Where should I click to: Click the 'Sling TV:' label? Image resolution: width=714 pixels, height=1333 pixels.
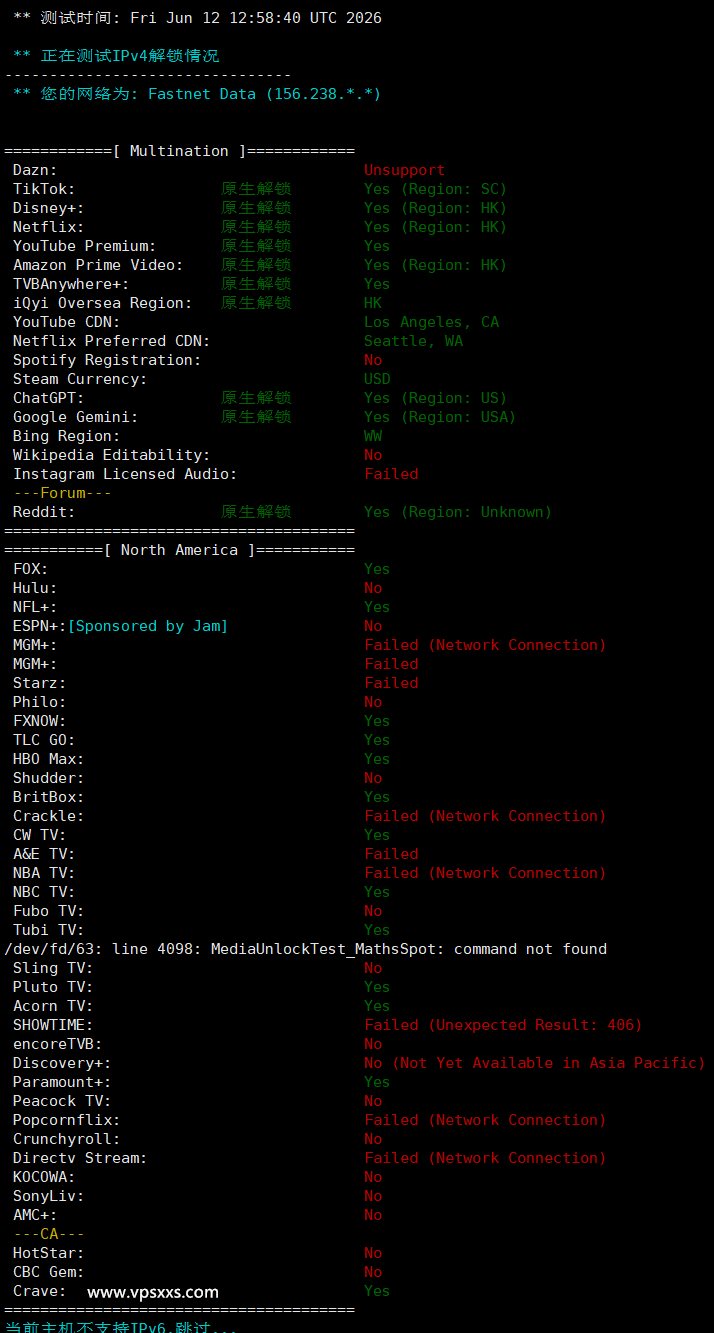[x=53, y=968]
